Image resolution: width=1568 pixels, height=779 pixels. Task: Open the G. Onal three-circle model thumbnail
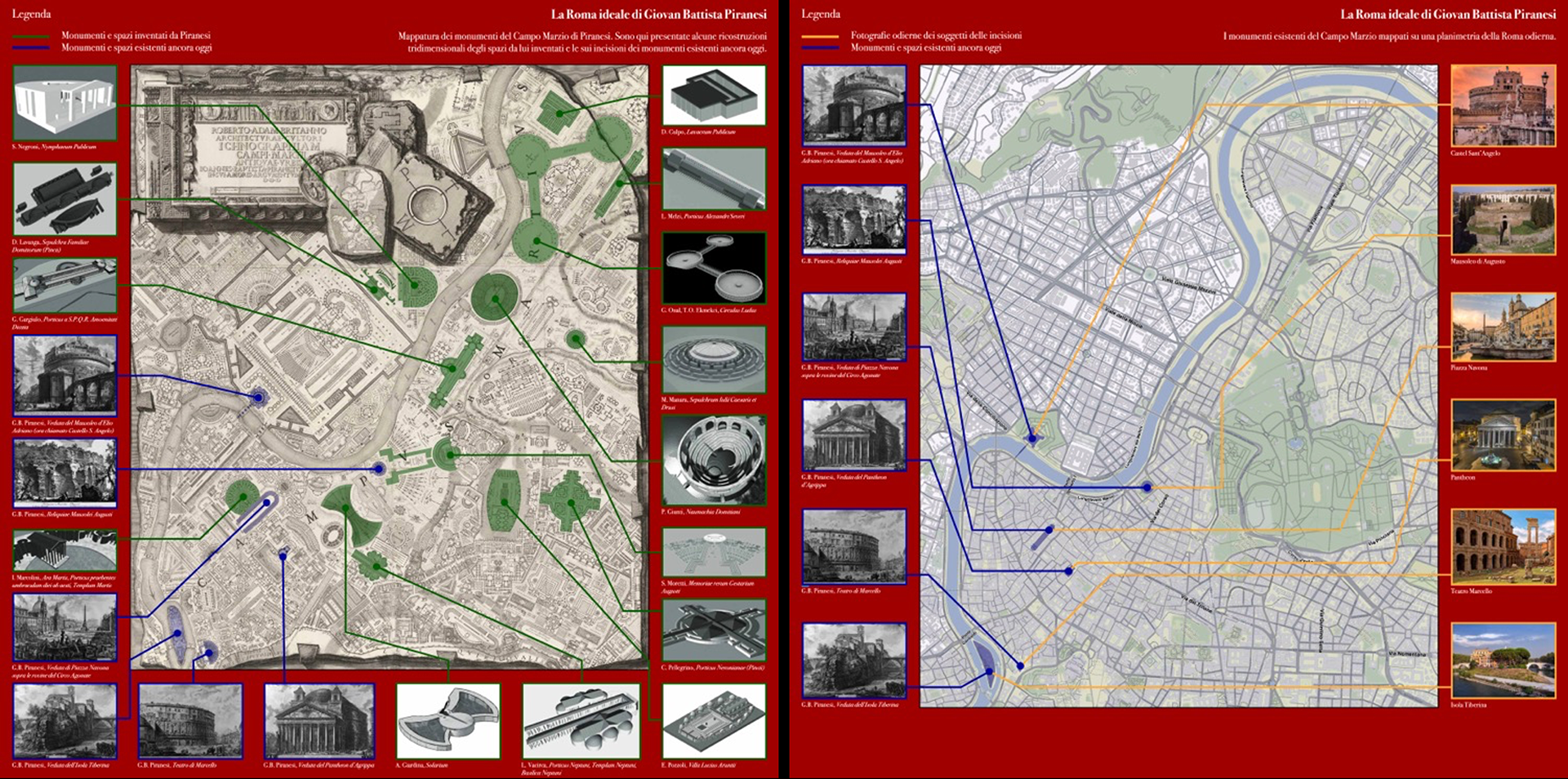[714, 269]
